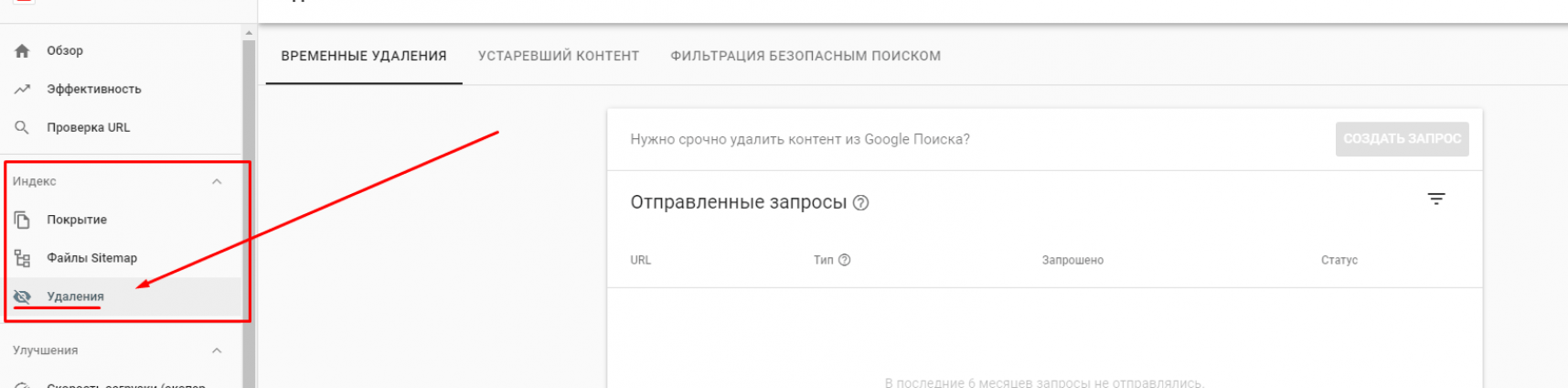Open Обзор in the sidebar
This screenshot has width=1568, height=388.
tap(65, 51)
